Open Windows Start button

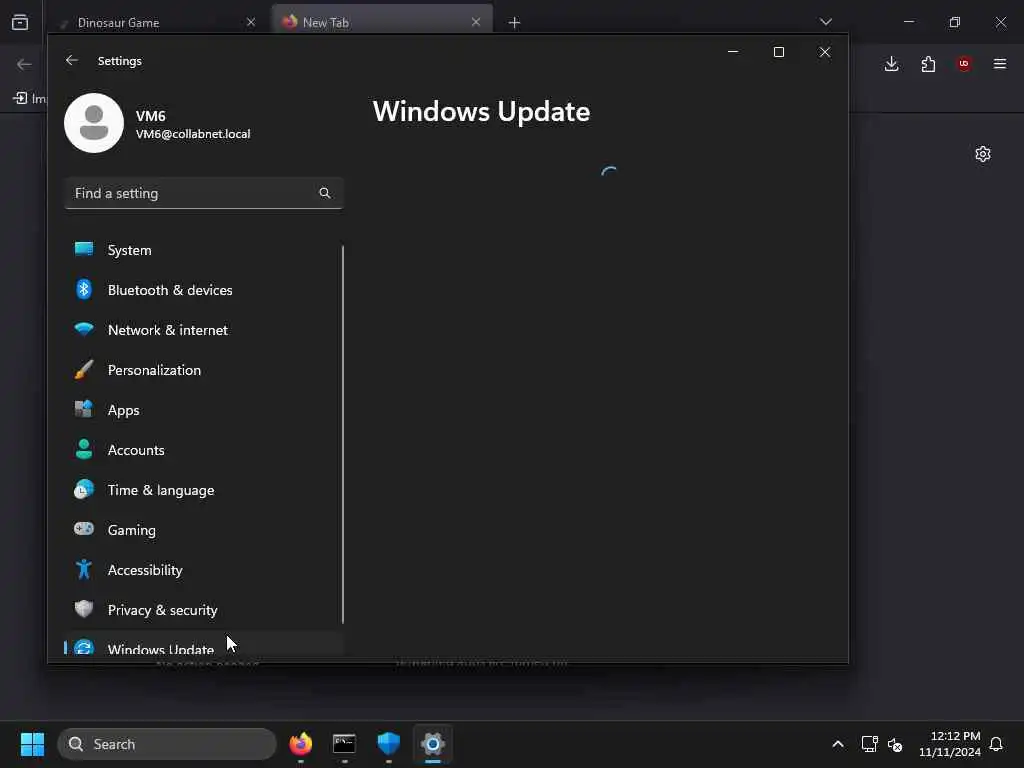click(x=32, y=744)
